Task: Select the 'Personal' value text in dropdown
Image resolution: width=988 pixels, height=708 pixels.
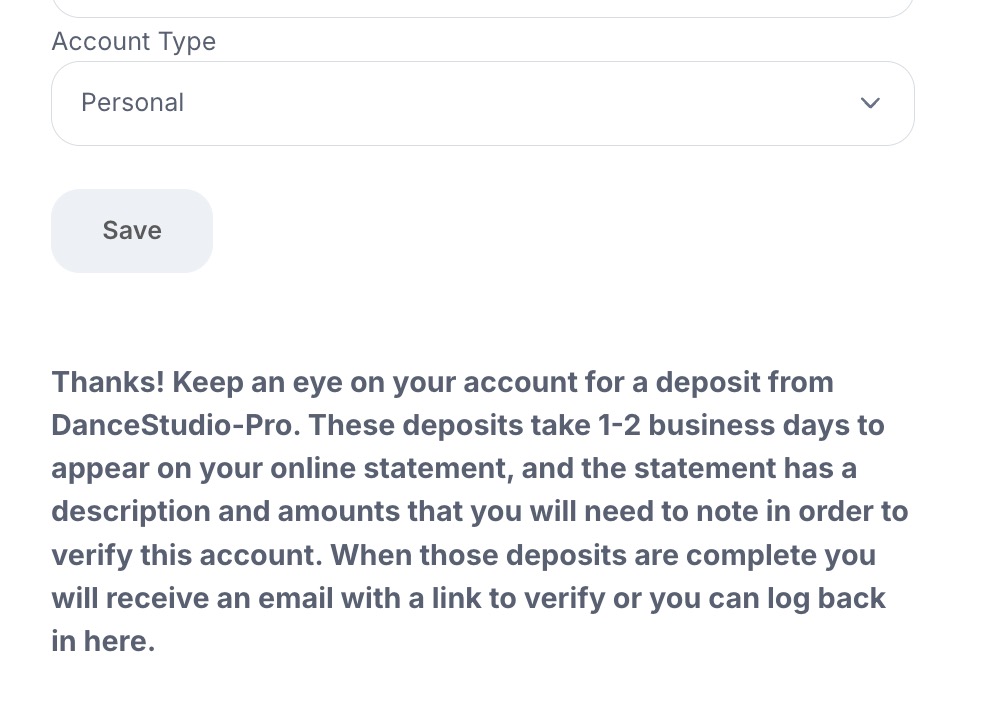Action: click(x=132, y=103)
